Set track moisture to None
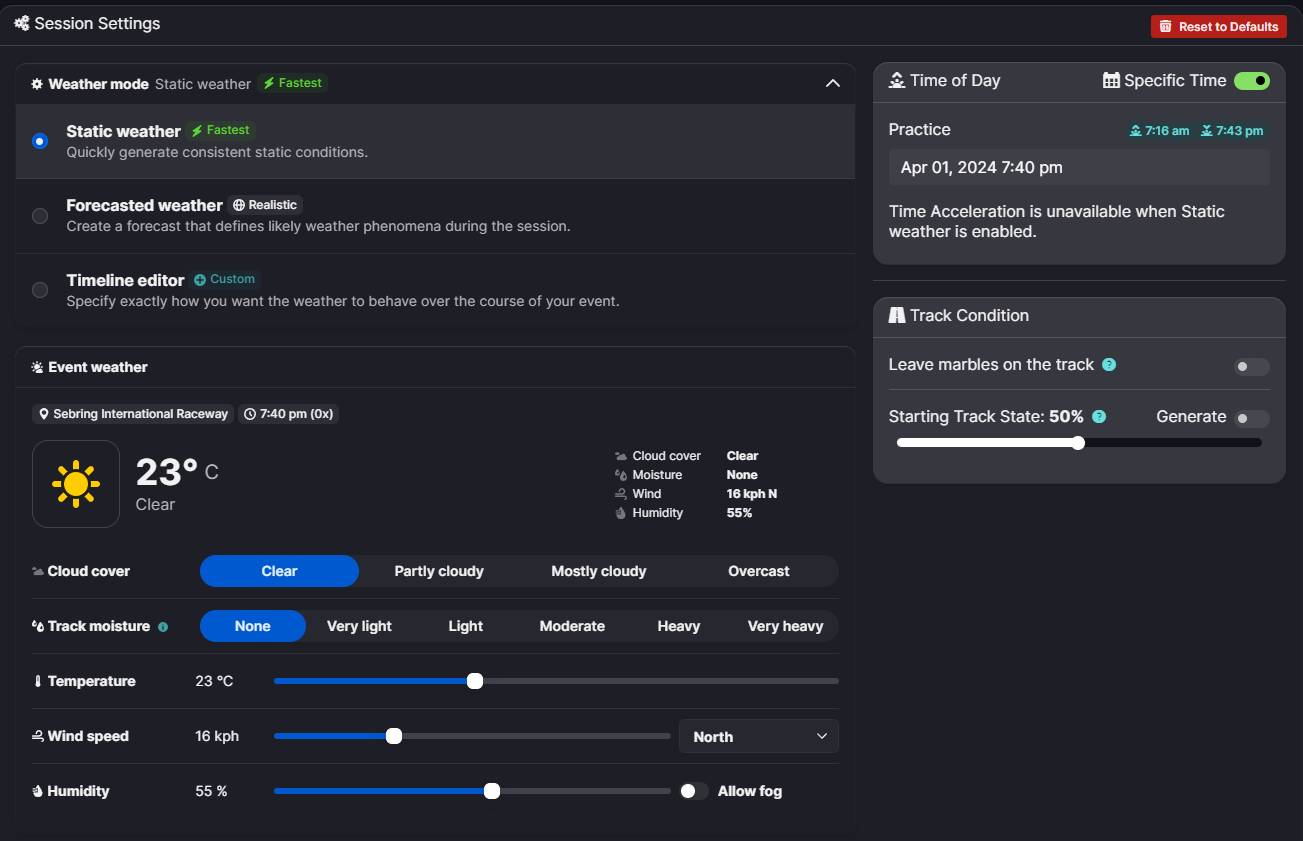Image resolution: width=1303 pixels, height=841 pixels. 253,626
